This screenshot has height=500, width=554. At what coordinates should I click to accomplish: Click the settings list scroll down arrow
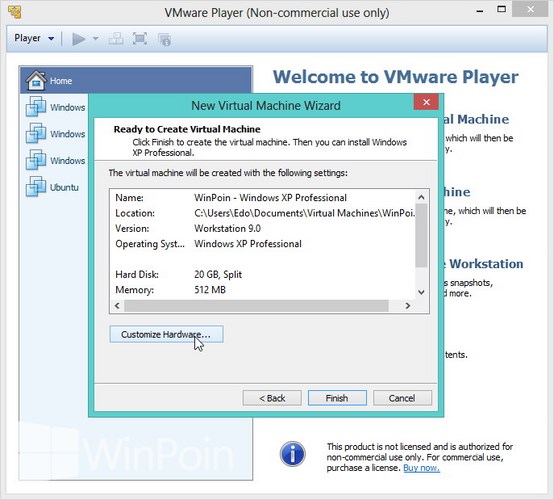[x=421, y=292]
